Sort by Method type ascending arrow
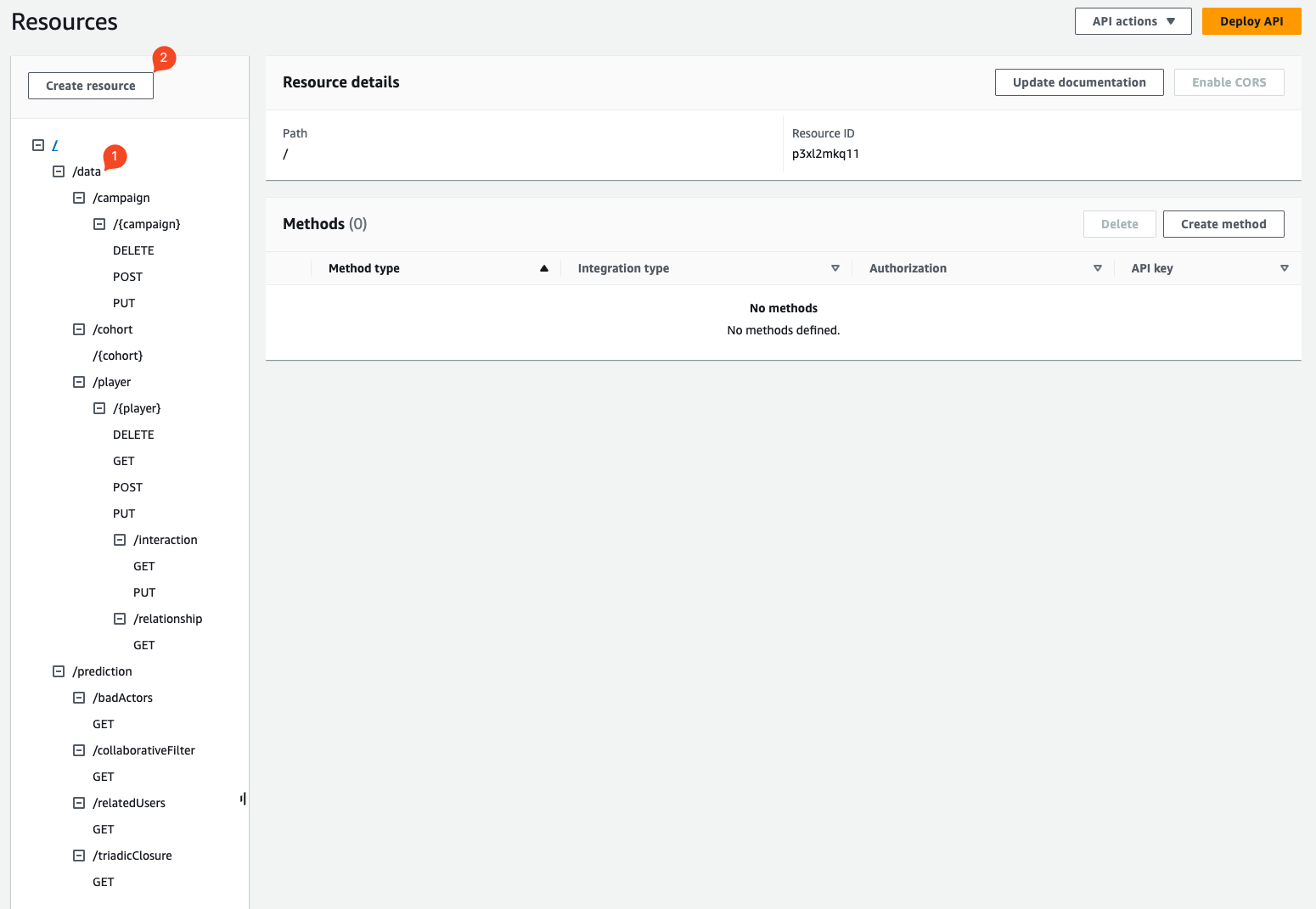 (544, 268)
